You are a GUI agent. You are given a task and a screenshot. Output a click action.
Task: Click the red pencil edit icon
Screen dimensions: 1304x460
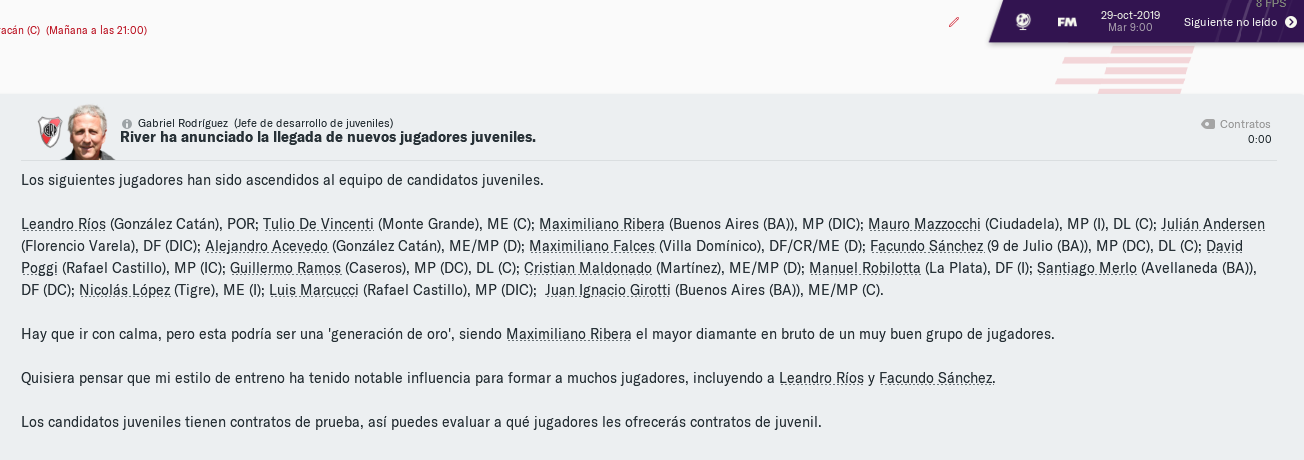click(x=954, y=22)
